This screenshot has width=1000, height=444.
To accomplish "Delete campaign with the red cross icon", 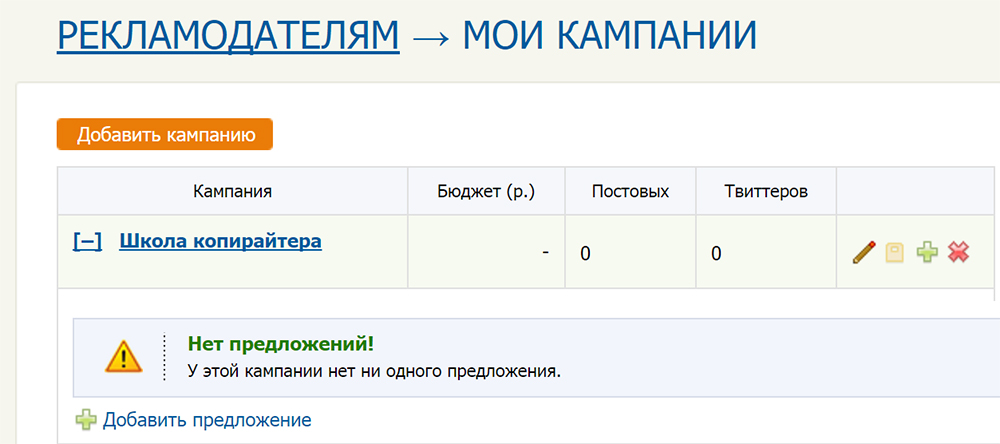I will point(958,253).
